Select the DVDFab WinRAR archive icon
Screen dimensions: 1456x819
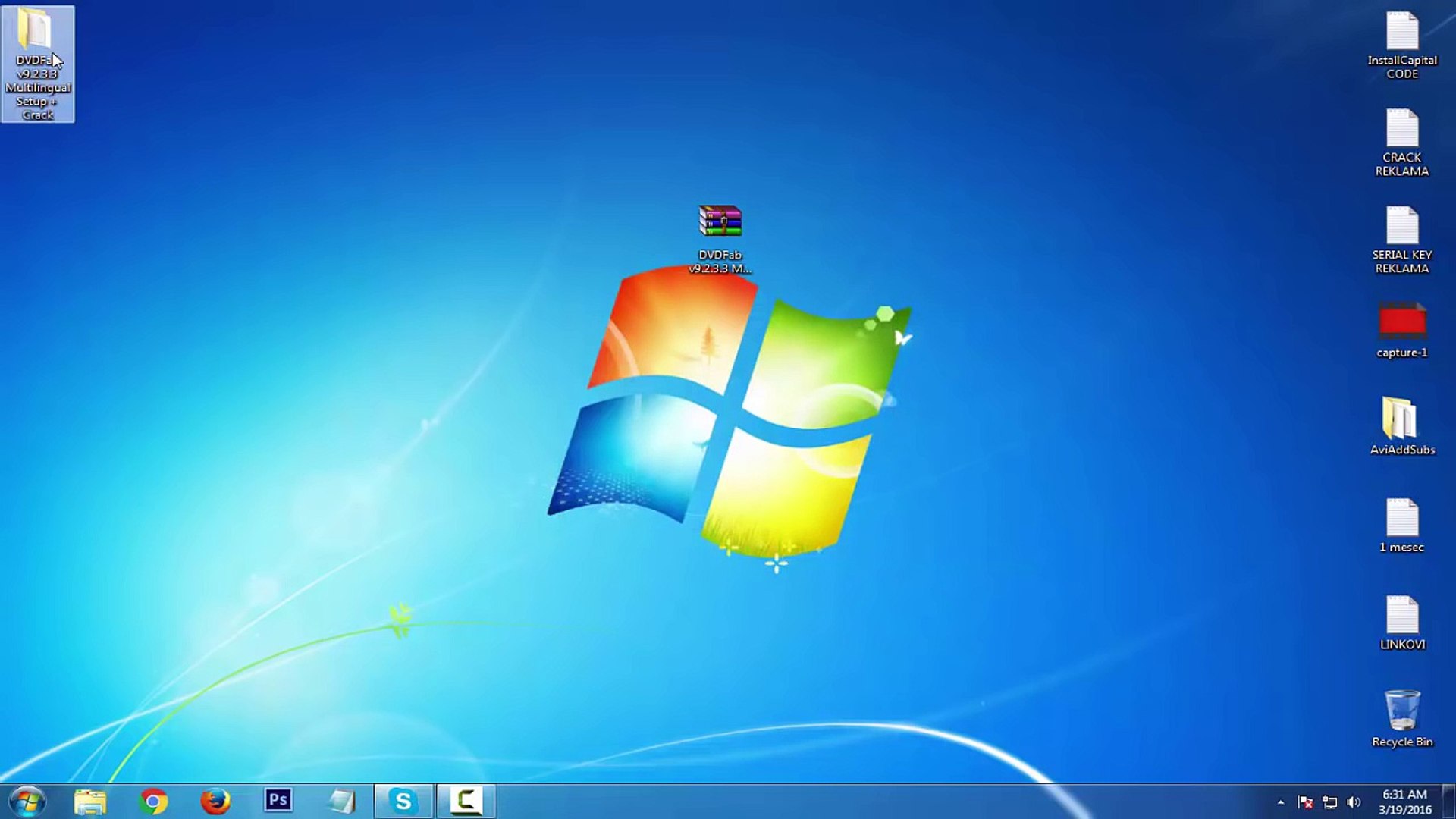720,238
